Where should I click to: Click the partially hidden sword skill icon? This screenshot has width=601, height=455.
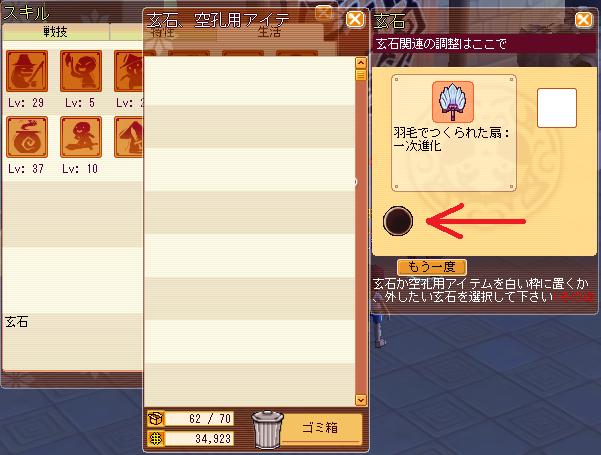click(129, 137)
